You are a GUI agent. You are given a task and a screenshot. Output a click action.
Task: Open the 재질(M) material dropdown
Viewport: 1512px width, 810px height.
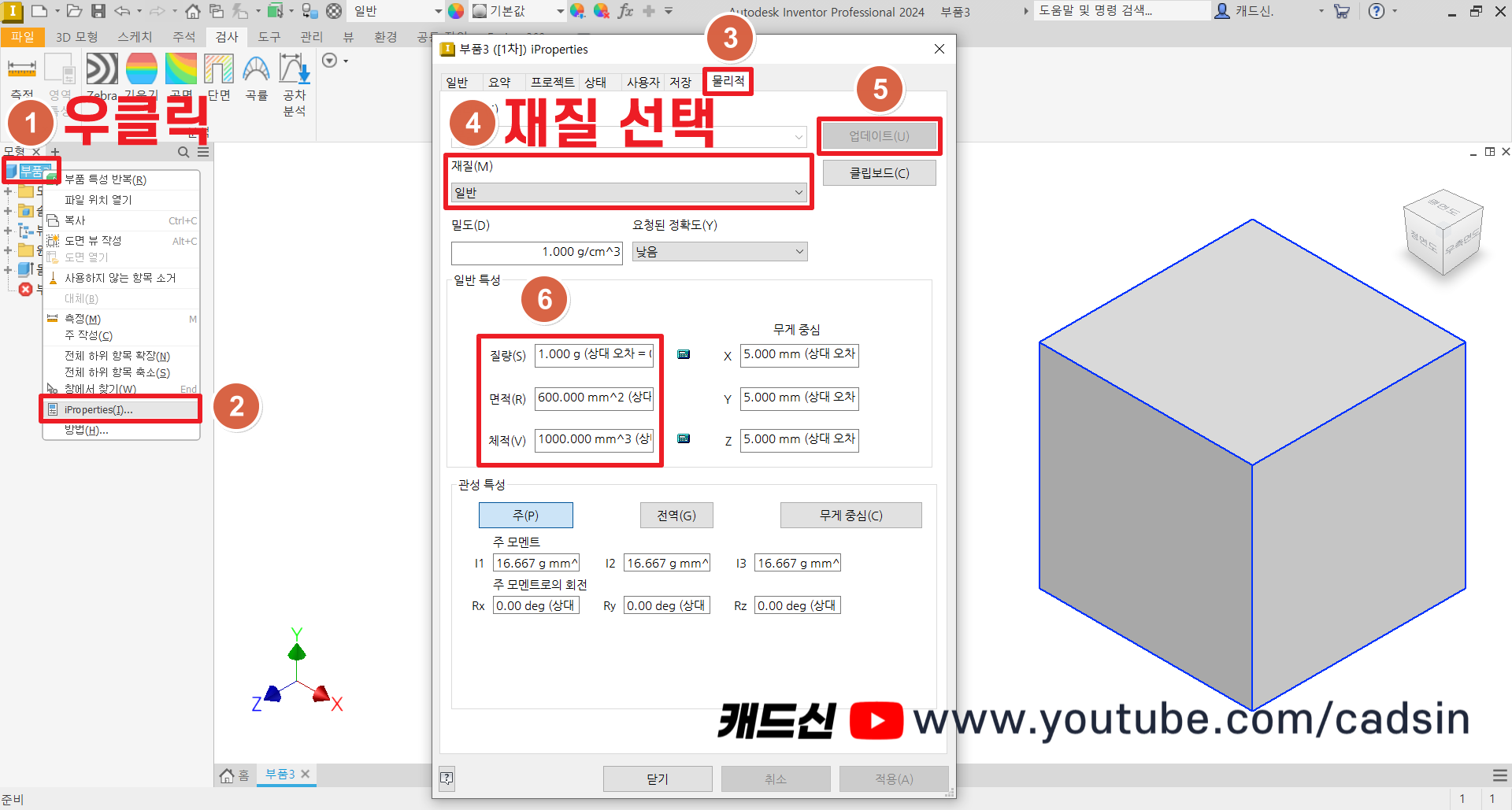tap(628, 193)
